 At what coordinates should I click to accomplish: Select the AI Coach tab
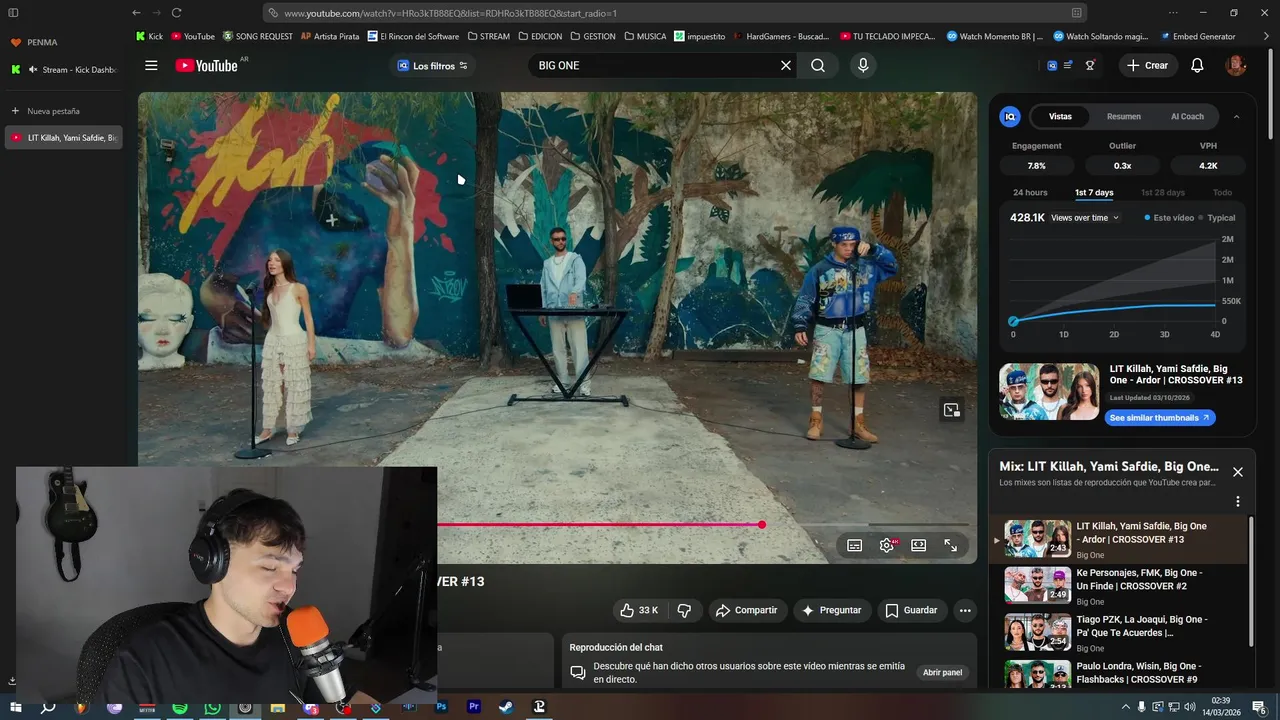1187,116
